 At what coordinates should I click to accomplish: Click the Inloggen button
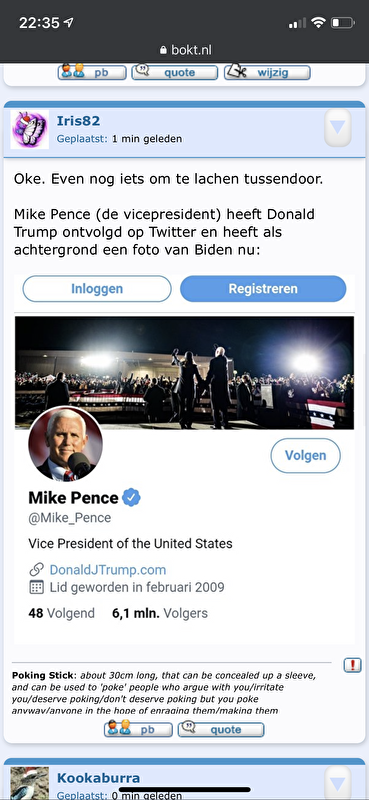[x=97, y=289]
